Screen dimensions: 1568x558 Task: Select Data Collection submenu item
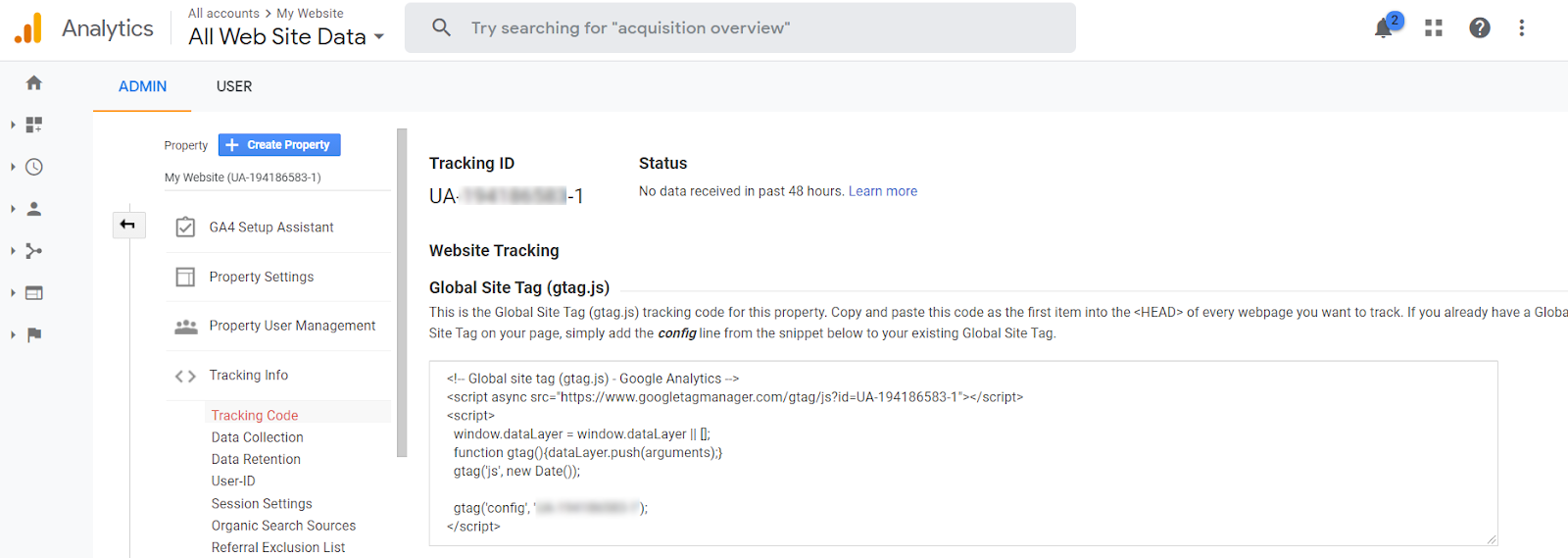pos(258,437)
